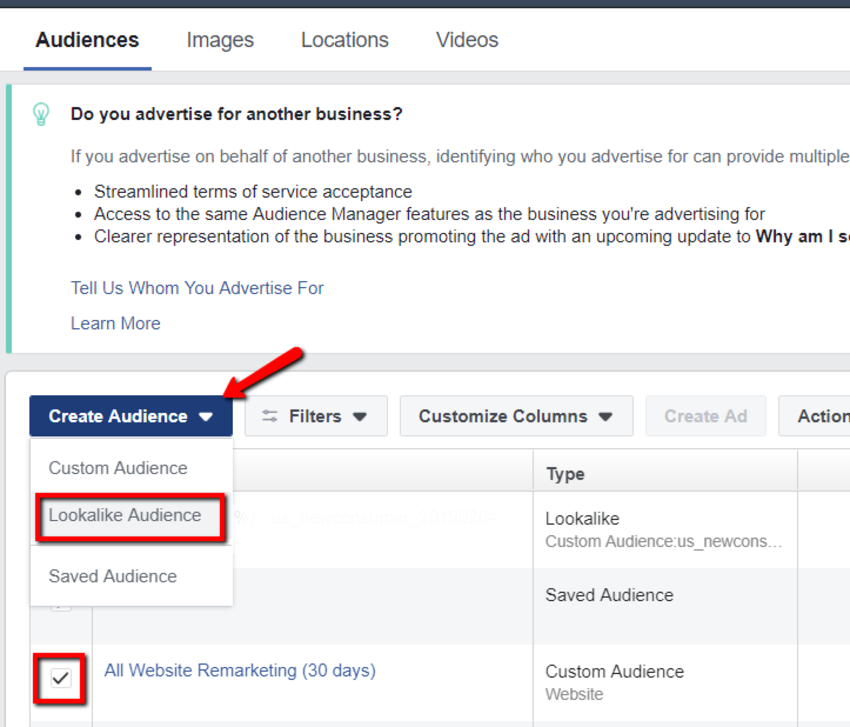
Task: Open the Locations tab
Action: (345, 40)
